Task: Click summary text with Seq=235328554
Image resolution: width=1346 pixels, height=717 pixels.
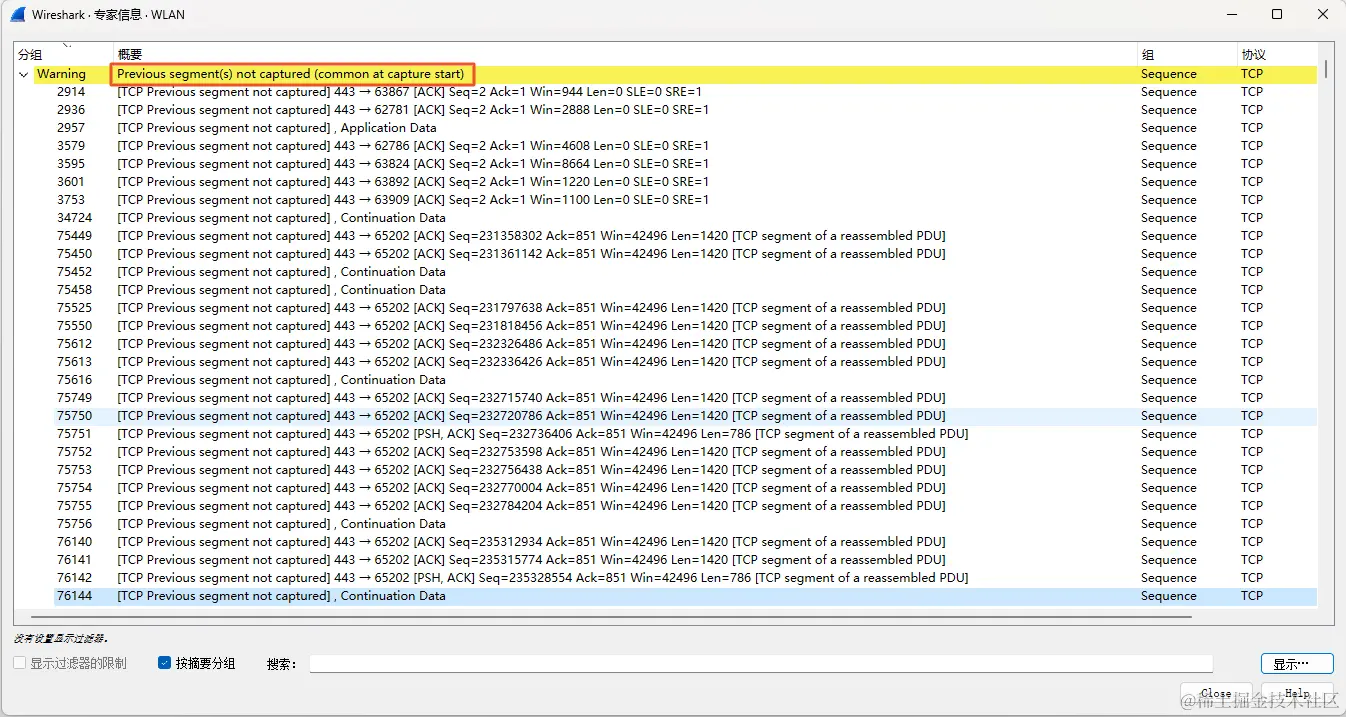Action: pyautogui.click(x=542, y=578)
